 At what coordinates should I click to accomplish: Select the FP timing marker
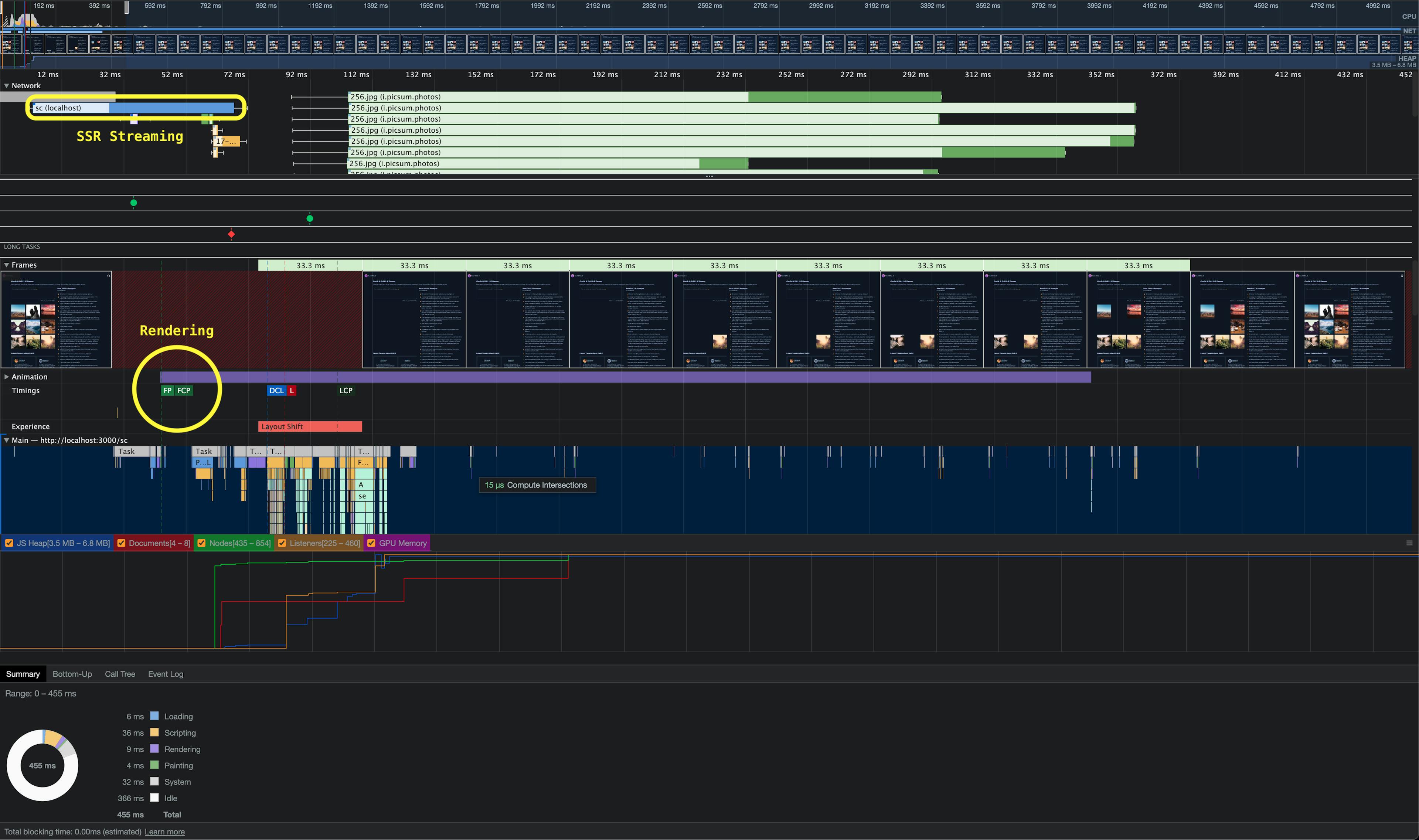(167, 391)
